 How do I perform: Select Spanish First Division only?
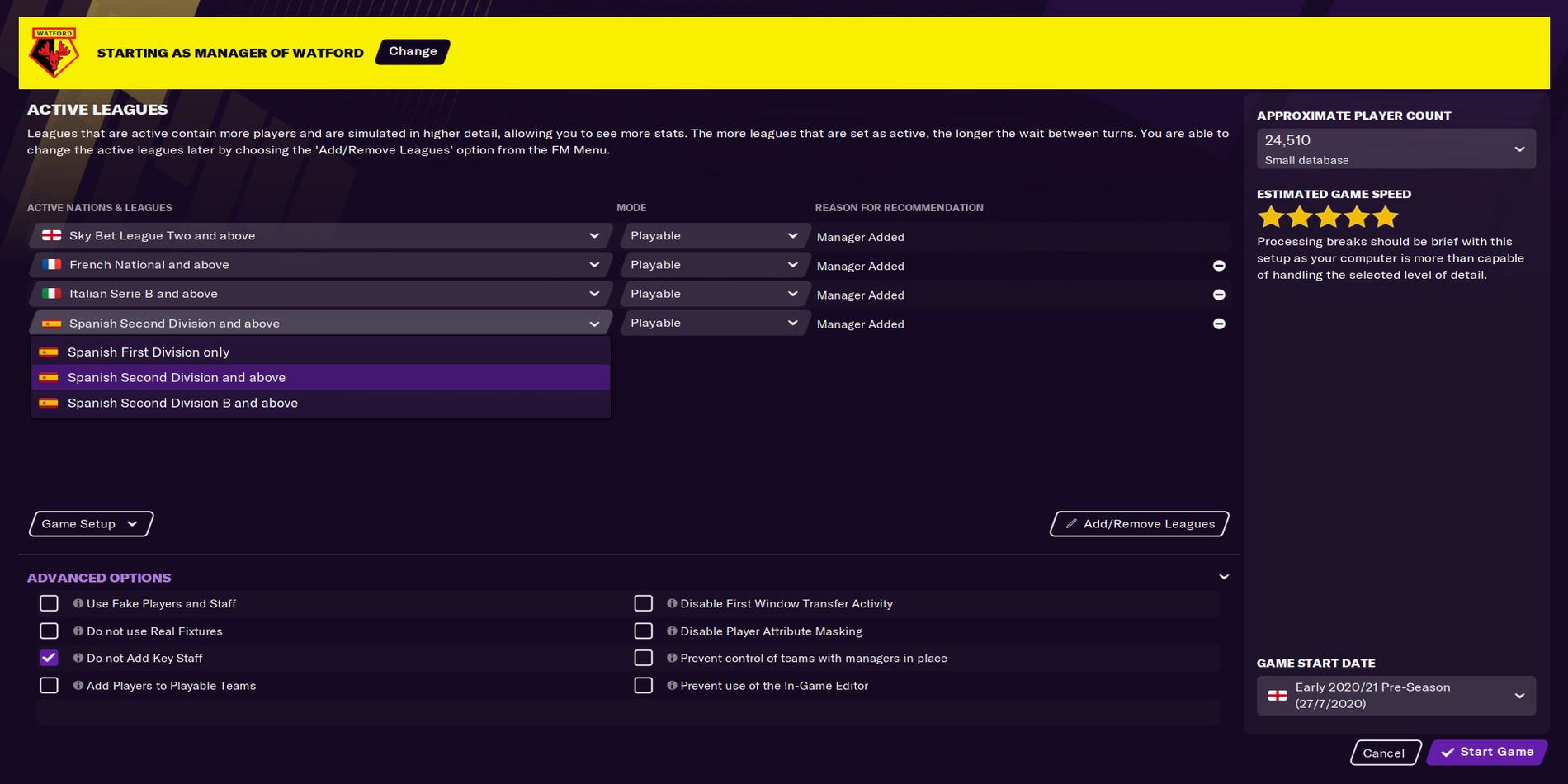point(149,352)
